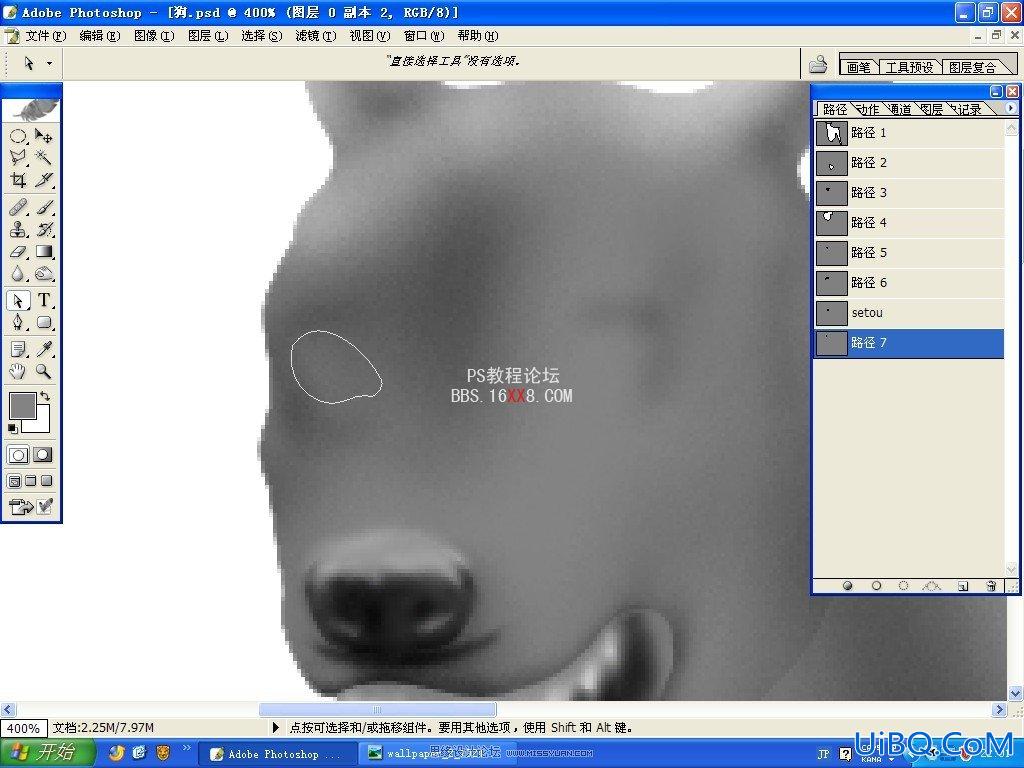Choose Full Screen with Menu Bar mode
Image resolution: width=1024 pixels, height=768 pixels.
[31, 481]
